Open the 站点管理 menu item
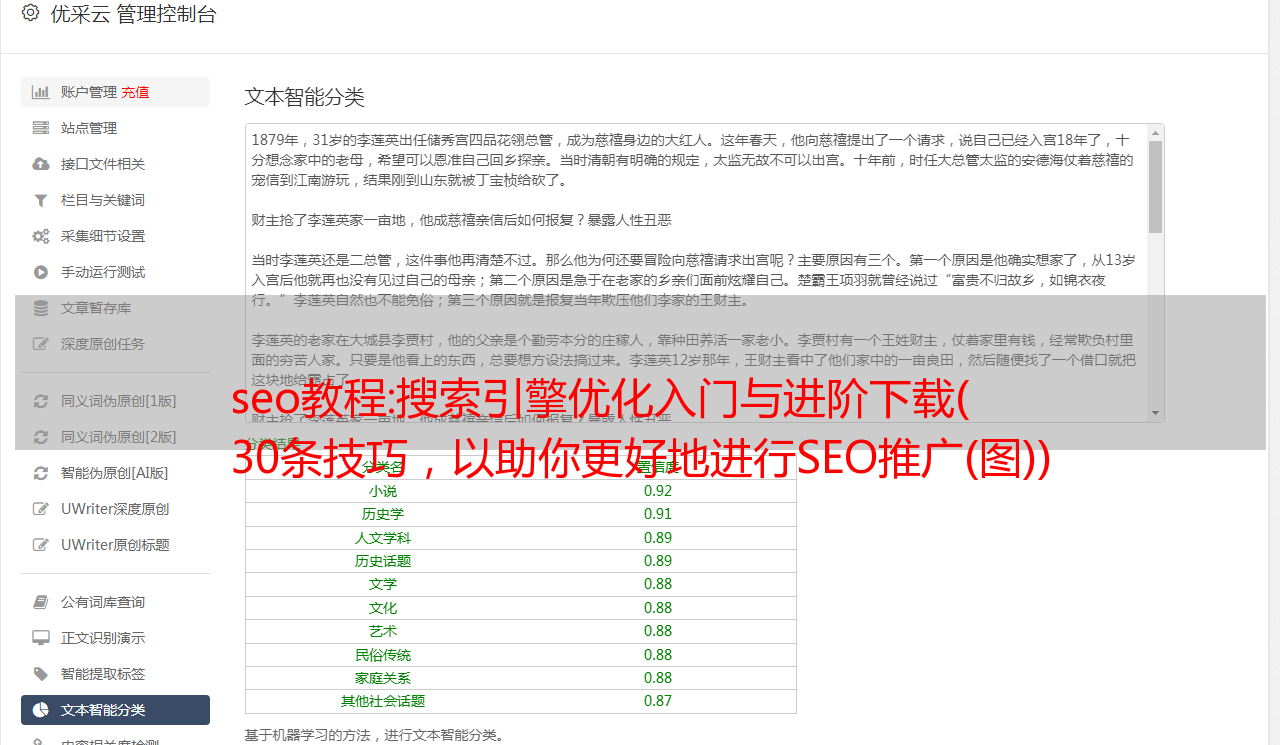This screenshot has height=745, width=1280. [115, 128]
